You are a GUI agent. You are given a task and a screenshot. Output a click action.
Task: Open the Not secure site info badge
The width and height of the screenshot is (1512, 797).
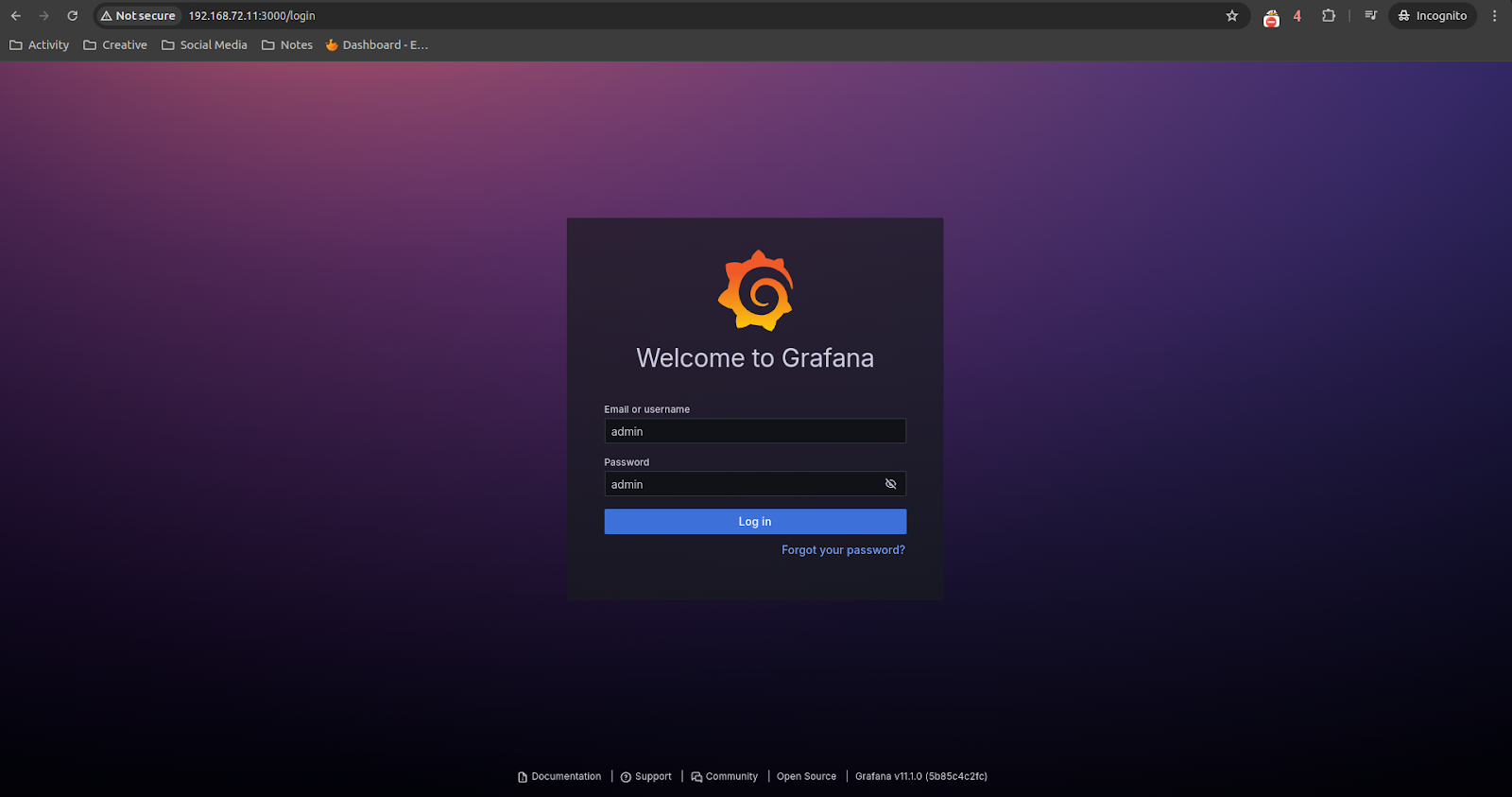pos(138,16)
